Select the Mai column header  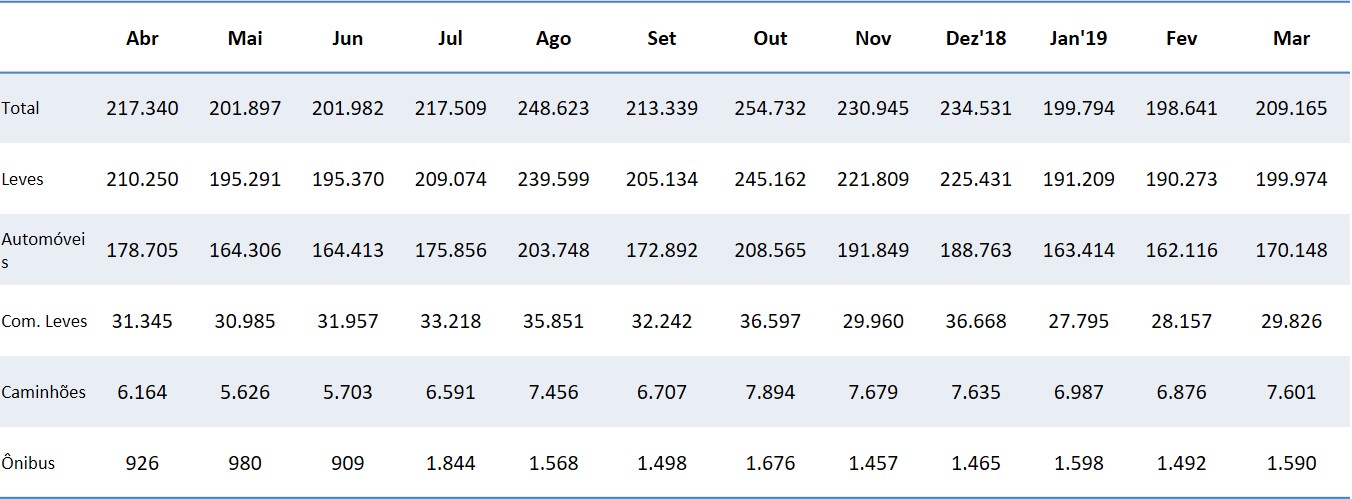(245, 39)
